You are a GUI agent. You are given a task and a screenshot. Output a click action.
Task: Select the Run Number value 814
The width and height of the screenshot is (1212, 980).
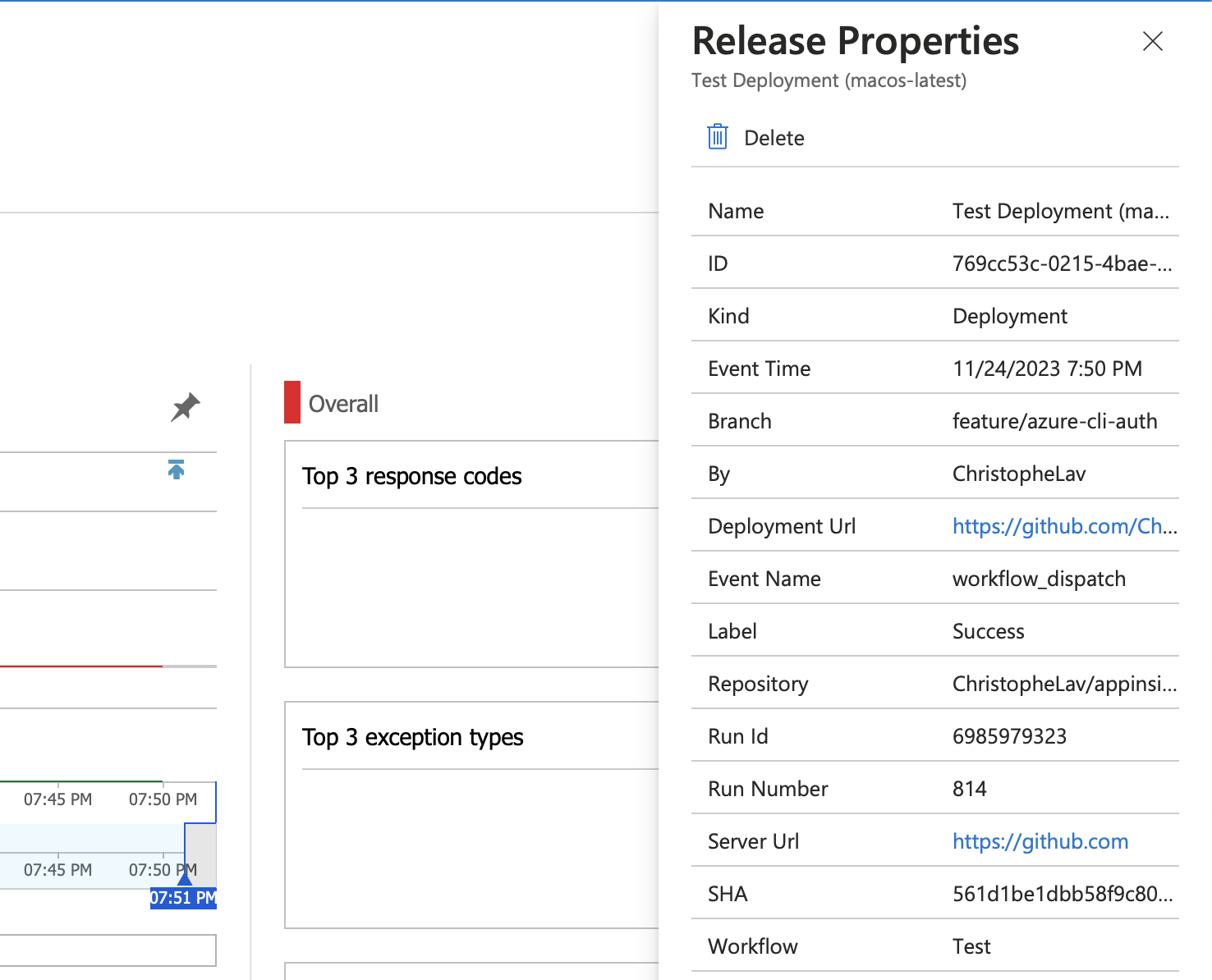pyautogui.click(x=970, y=789)
